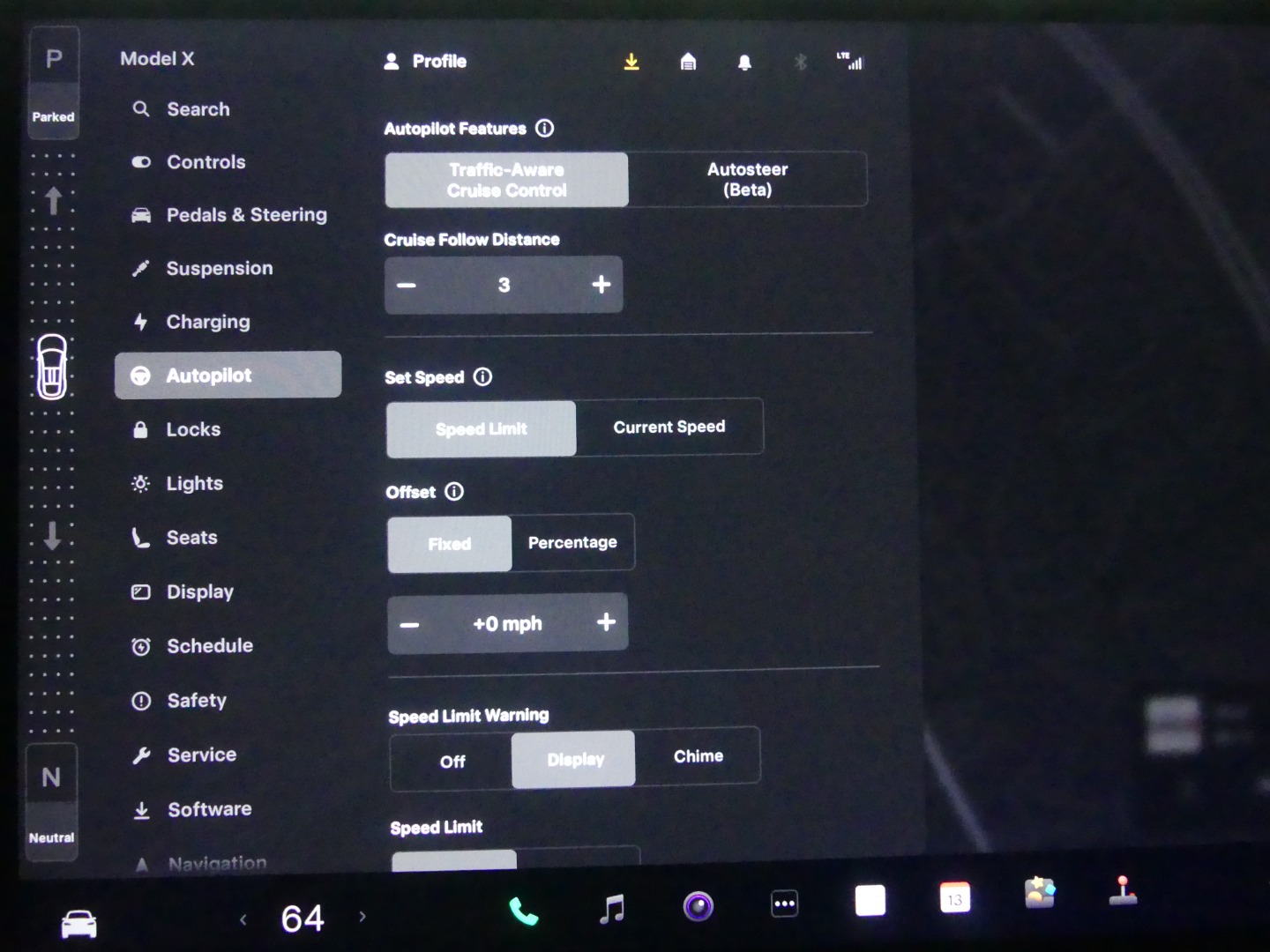This screenshot has height=952, width=1270.
Task: Go to the Charging menu
Action: [x=208, y=322]
